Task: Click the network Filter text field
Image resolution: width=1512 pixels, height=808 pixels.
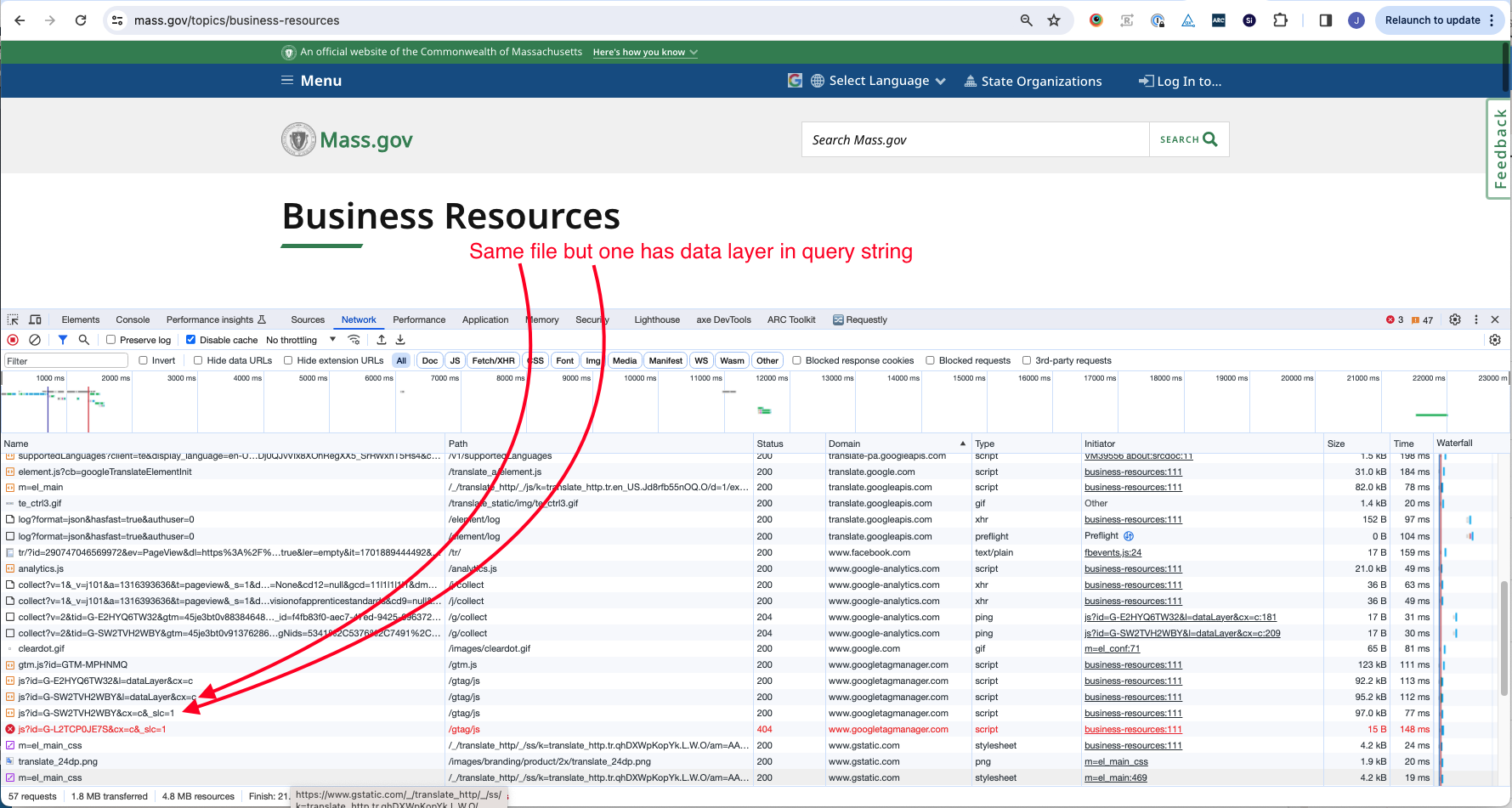Action: [65, 361]
